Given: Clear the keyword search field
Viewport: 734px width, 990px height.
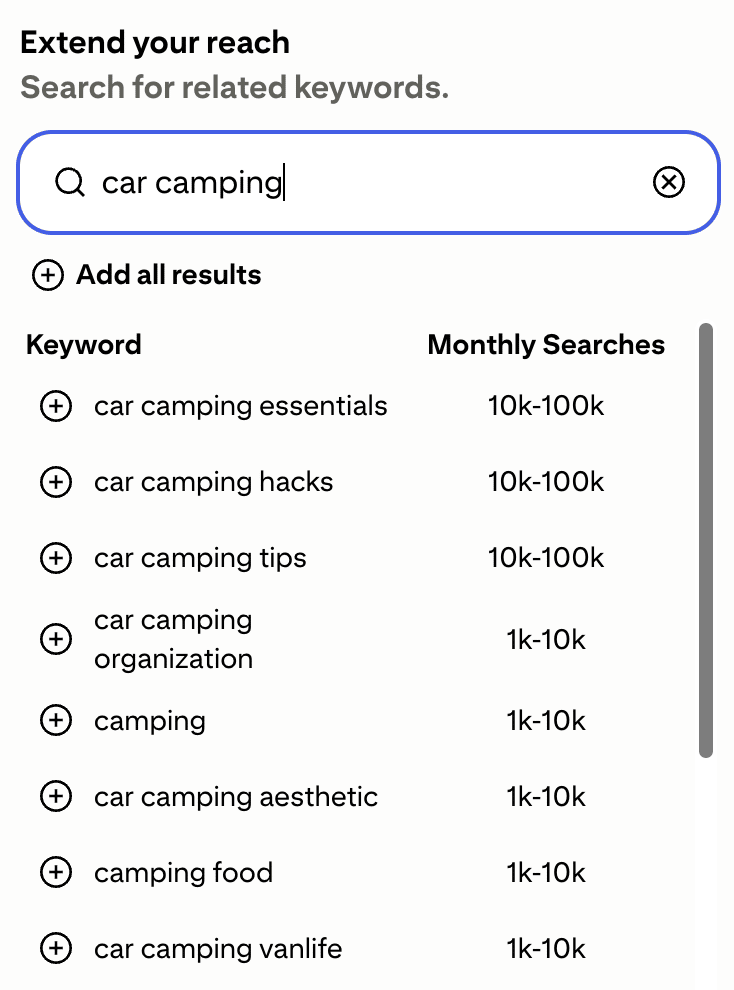Looking at the screenshot, I should tap(669, 183).
